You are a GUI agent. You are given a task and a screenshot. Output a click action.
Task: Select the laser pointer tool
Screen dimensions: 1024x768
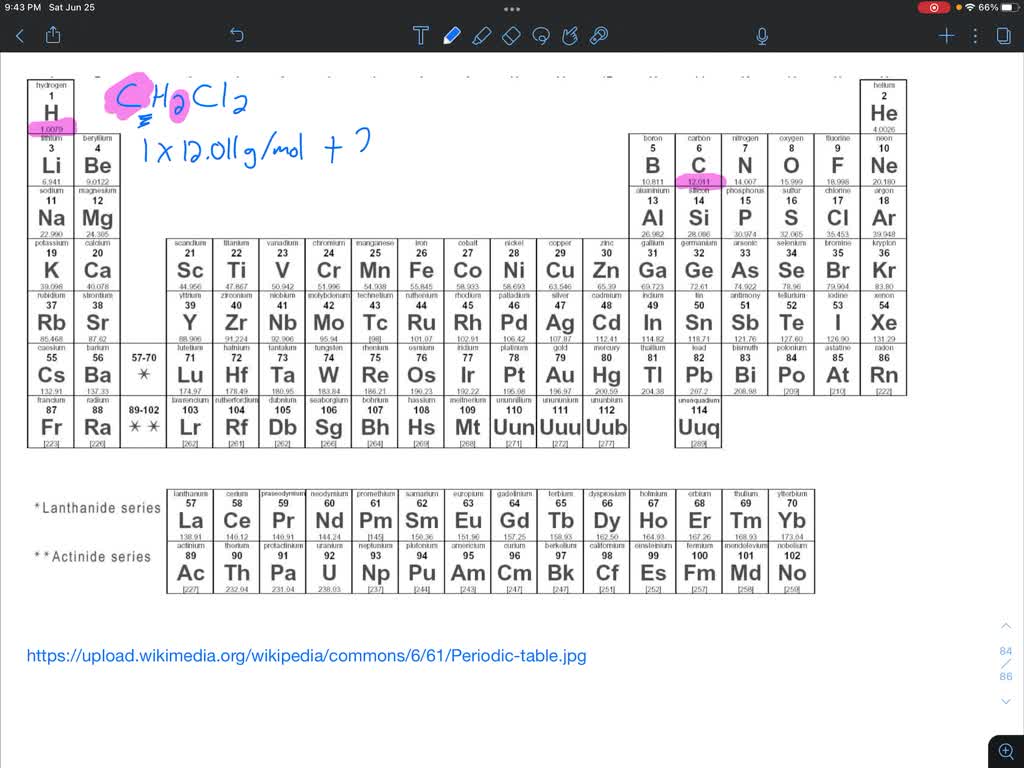[600, 36]
